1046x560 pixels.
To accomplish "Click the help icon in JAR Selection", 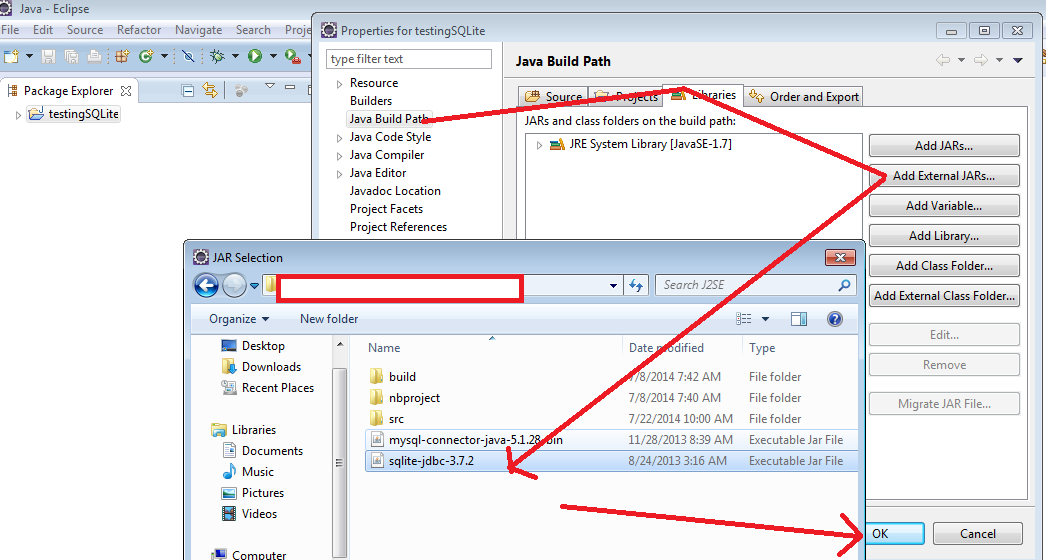I will [834, 319].
